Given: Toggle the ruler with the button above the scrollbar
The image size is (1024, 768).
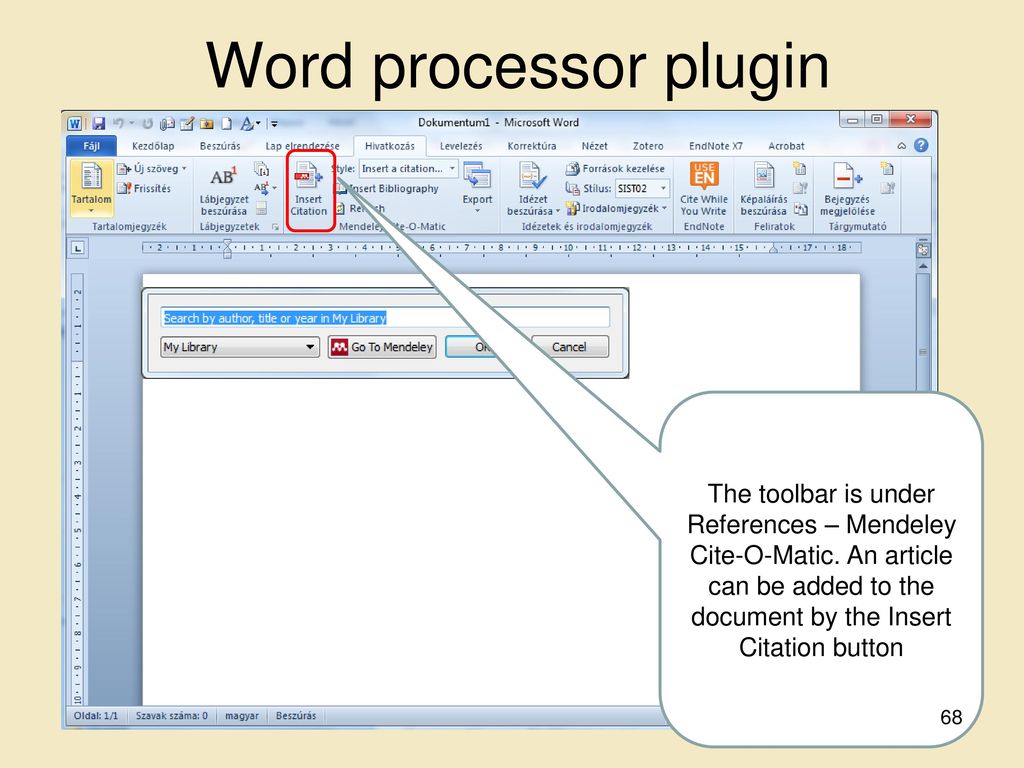Looking at the screenshot, I should point(923,249).
